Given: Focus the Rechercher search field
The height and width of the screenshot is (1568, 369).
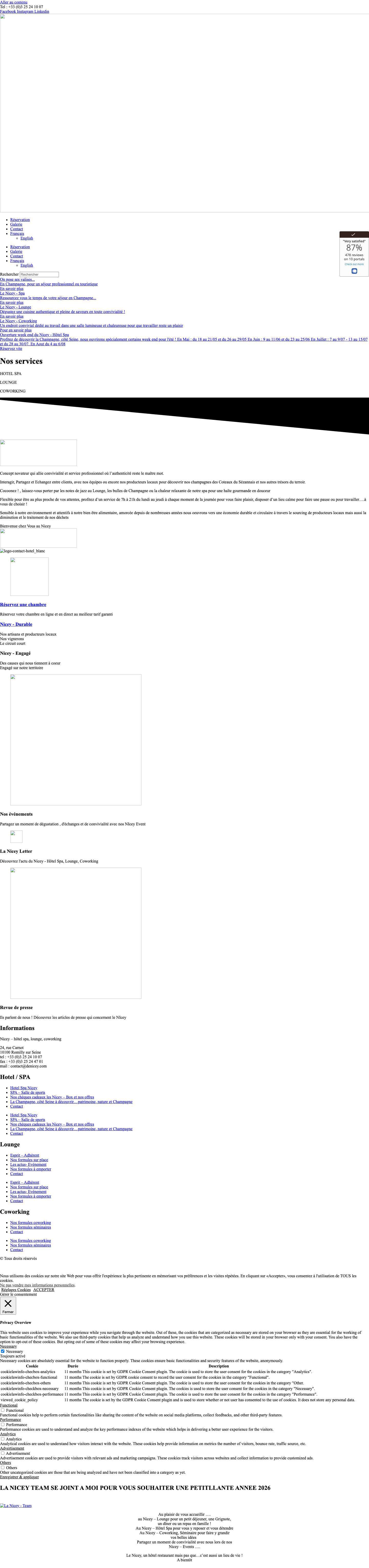Looking at the screenshot, I should pyautogui.click(x=39, y=275).
